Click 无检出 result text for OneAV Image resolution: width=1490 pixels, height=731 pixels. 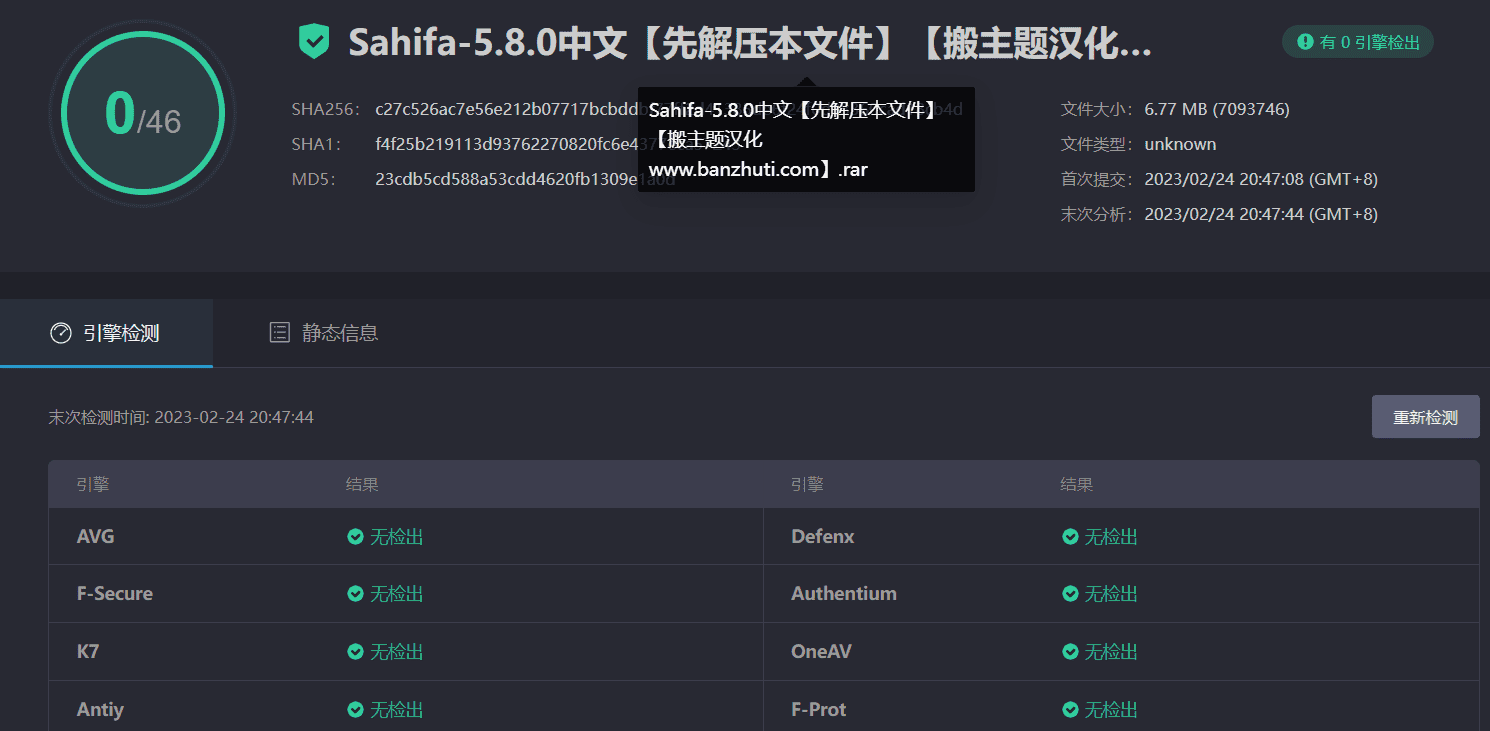[1112, 652]
